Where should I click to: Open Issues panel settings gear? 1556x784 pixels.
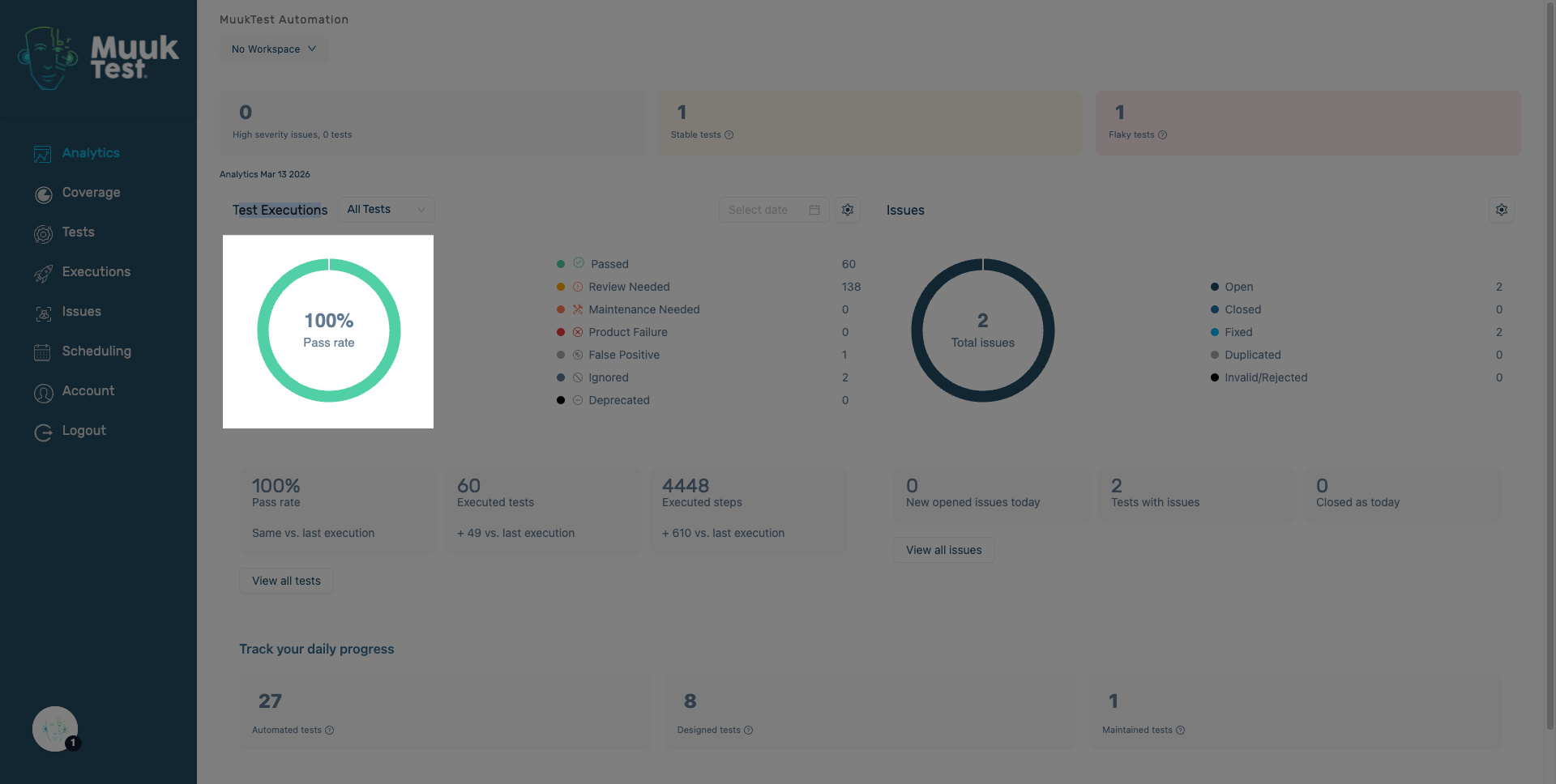[x=1502, y=210]
